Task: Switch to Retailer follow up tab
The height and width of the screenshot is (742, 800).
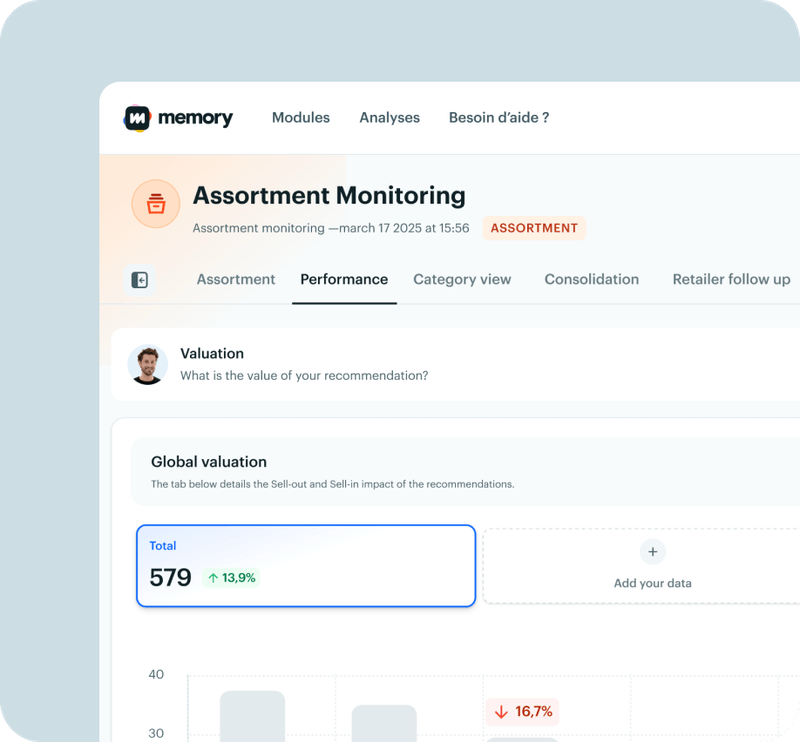Action: [x=731, y=280]
